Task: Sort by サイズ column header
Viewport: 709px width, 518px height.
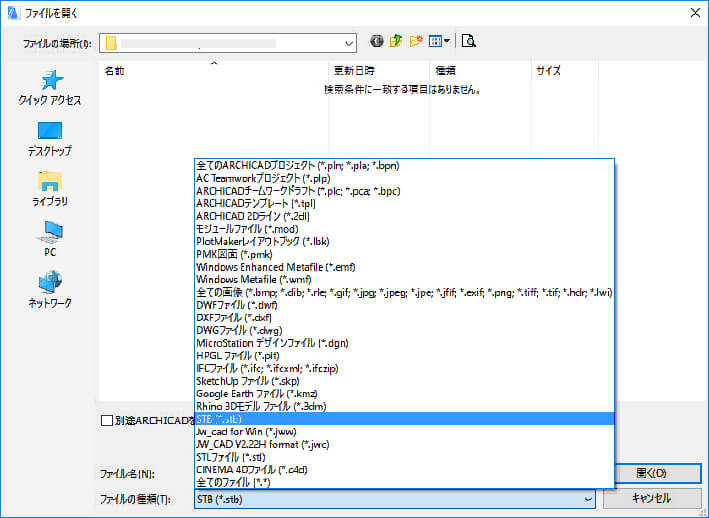Action: pos(565,71)
